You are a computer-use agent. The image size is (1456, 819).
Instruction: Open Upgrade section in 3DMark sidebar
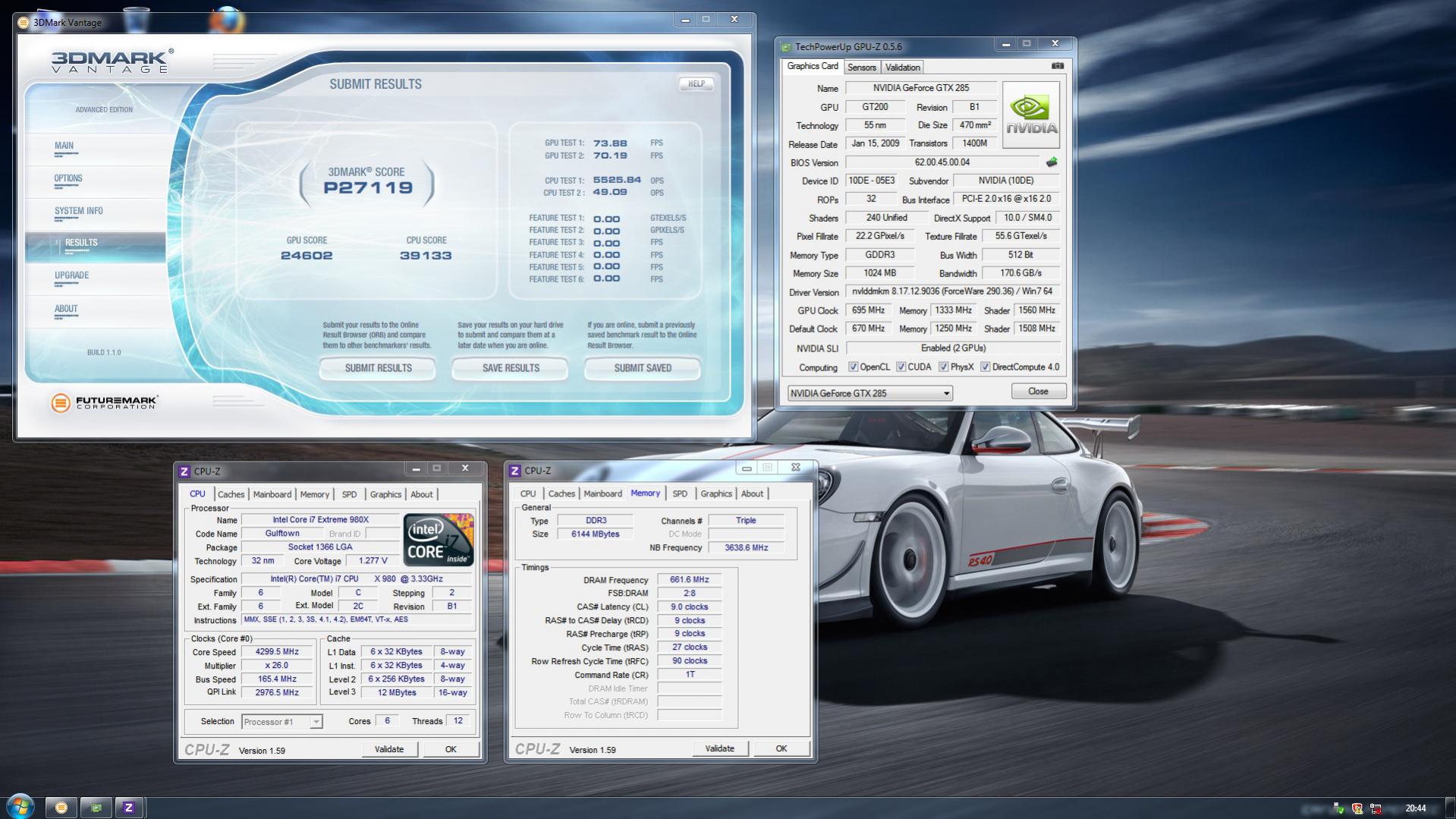tap(96, 279)
